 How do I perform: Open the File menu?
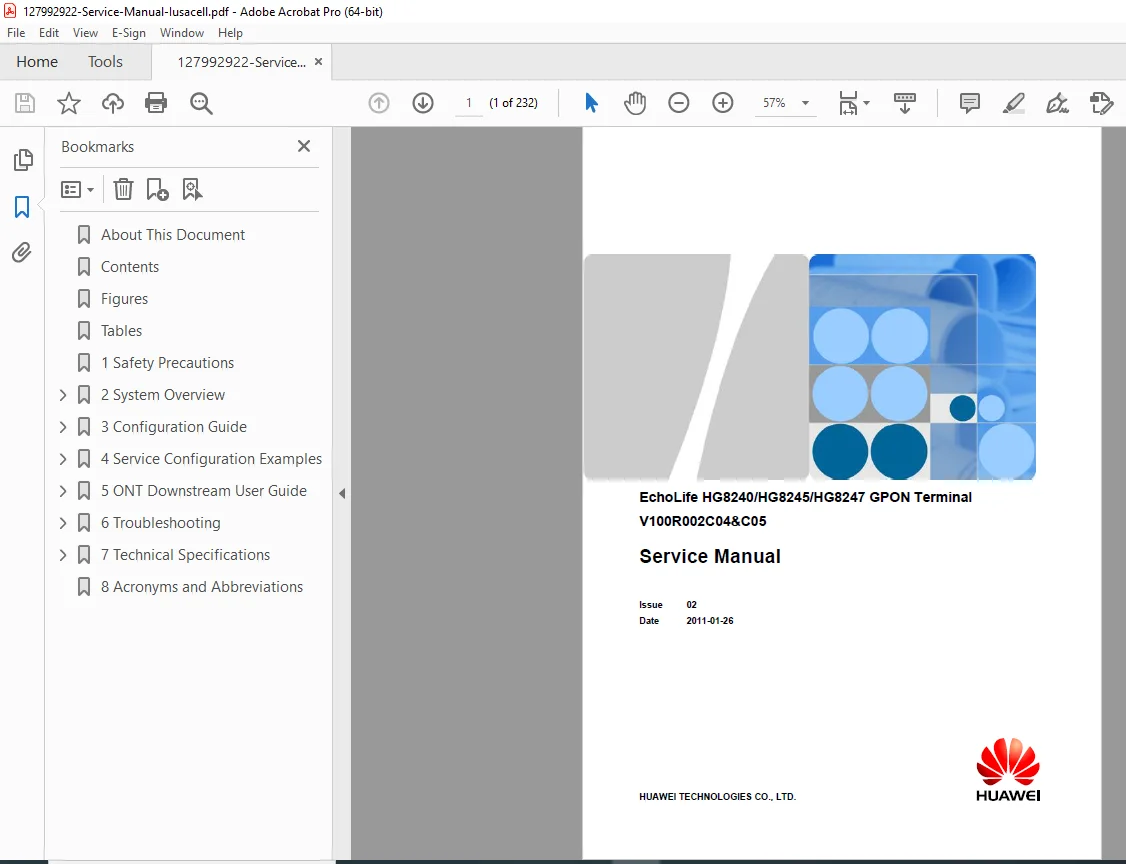pos(16,33)
